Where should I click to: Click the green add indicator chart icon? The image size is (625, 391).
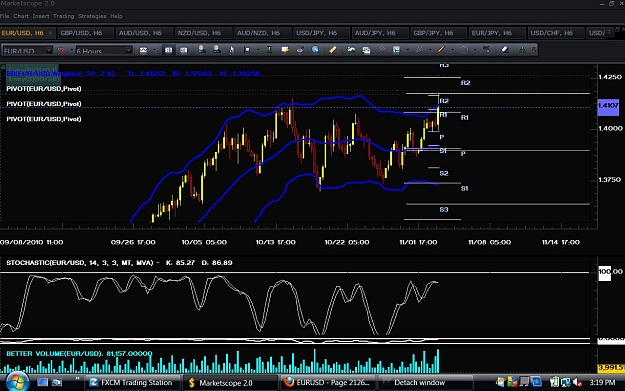tap(351, 49)
